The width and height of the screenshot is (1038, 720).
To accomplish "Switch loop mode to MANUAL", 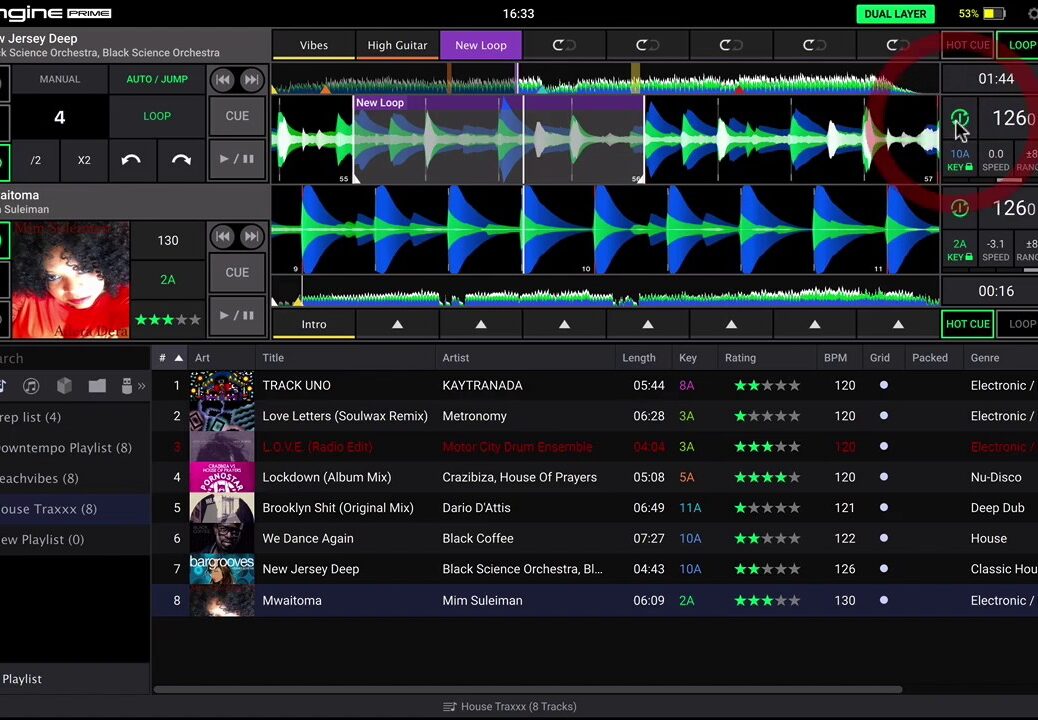I will [x=60, y=79].
